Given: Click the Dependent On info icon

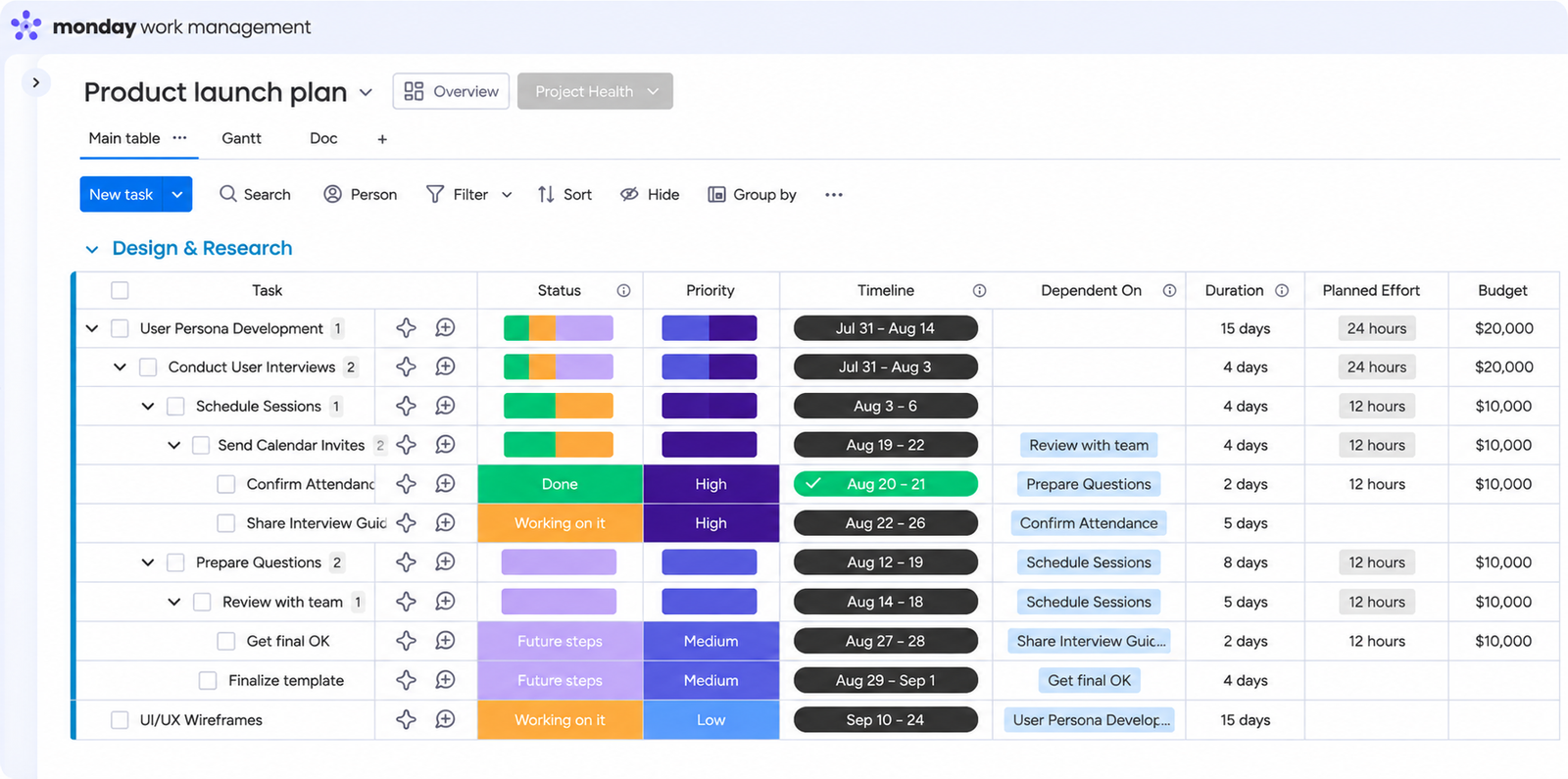Looking at the screenshot, I should tap(1169, 290).
